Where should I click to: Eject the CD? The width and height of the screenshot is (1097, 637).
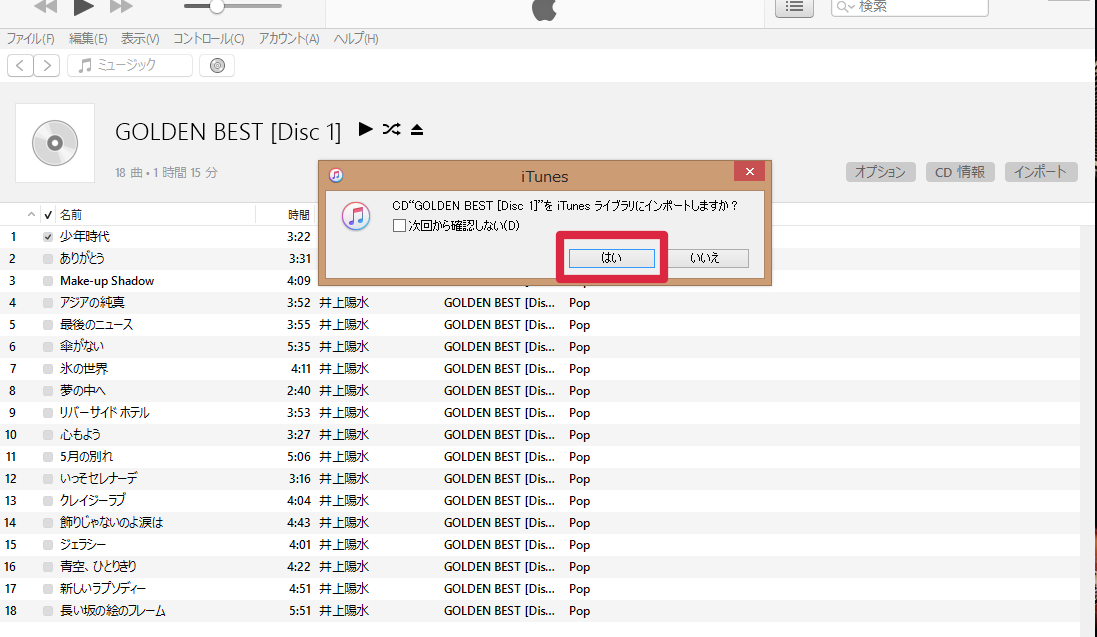coord(417,129)
